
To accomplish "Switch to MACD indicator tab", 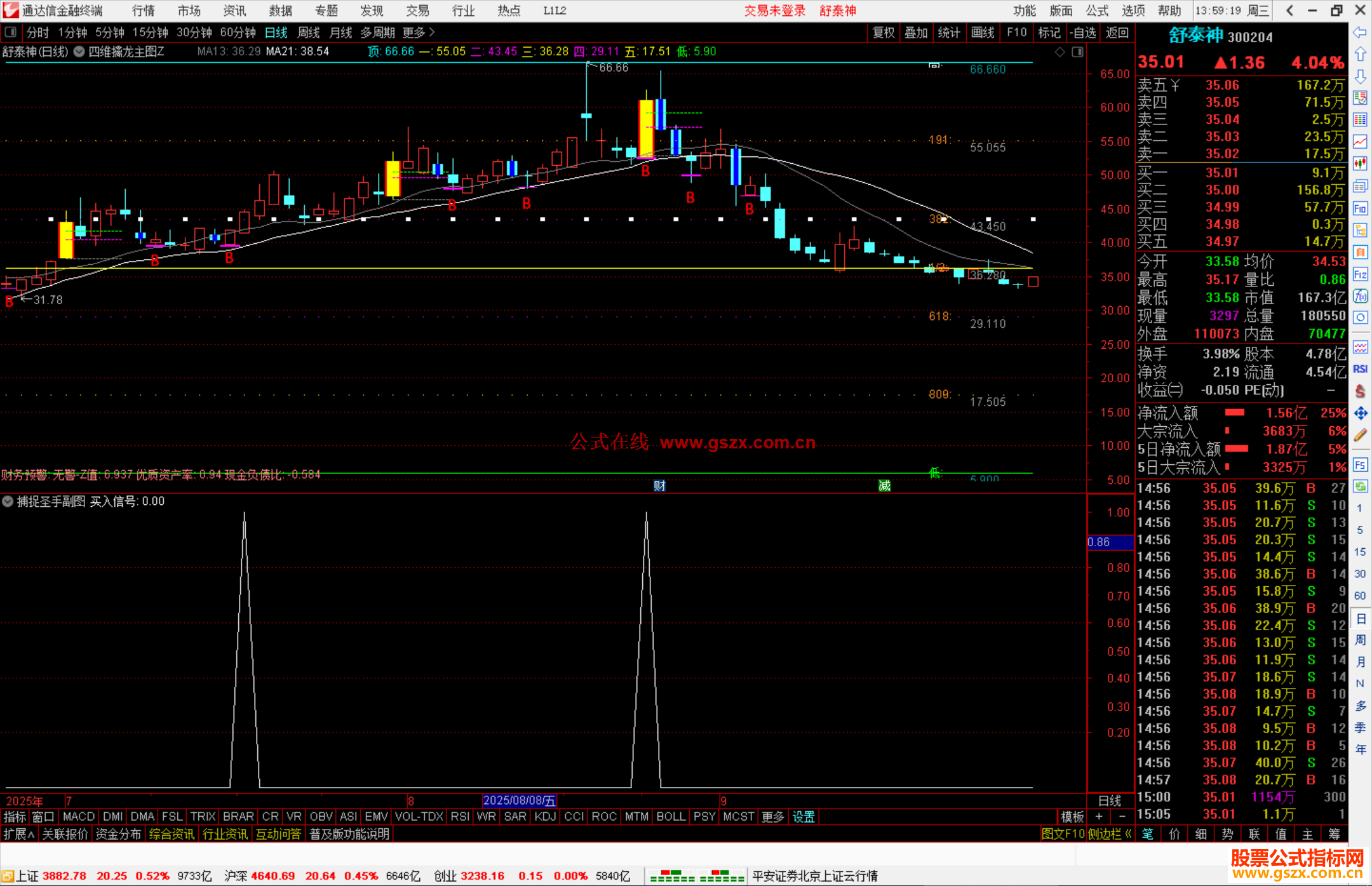I will (79, 817).
